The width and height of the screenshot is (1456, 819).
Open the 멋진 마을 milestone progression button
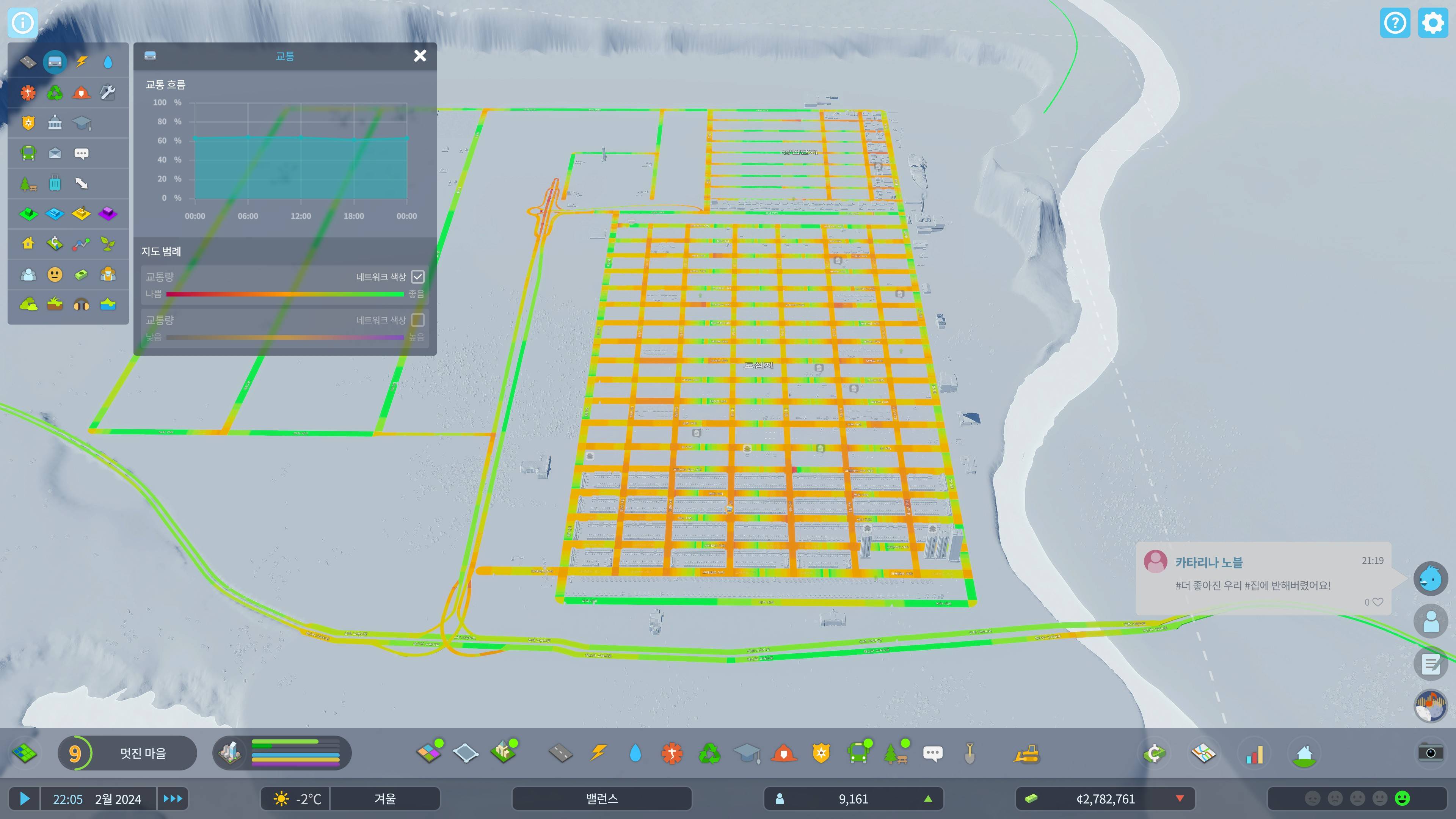[128, 753]
